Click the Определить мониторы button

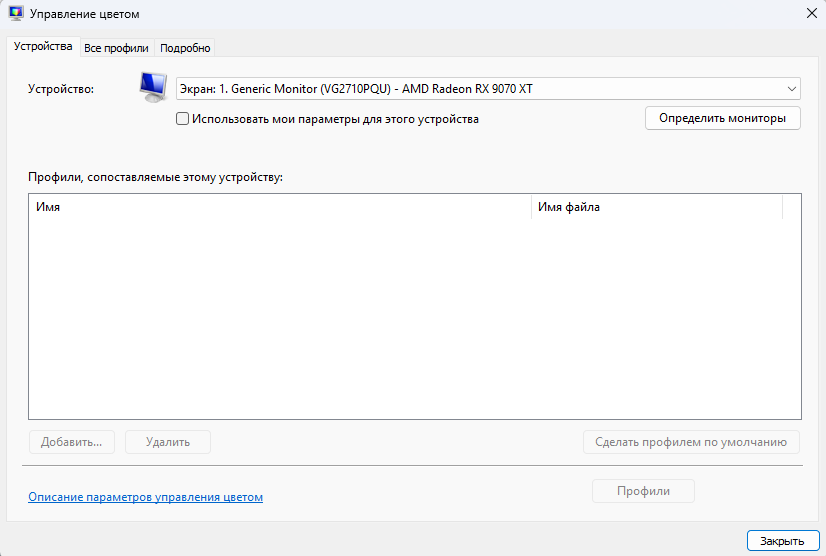[x=723, y=118]
